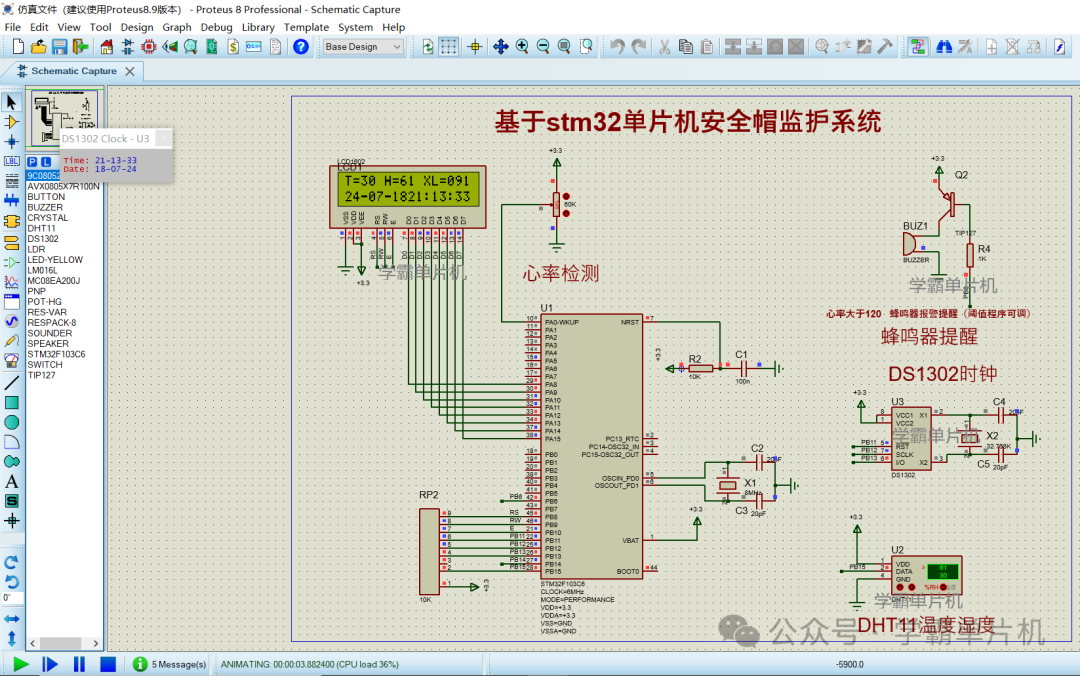Click the Cut scissors icon
Image resolution: width=1080 pixels, height=676 pixels.
coord(665,46)
